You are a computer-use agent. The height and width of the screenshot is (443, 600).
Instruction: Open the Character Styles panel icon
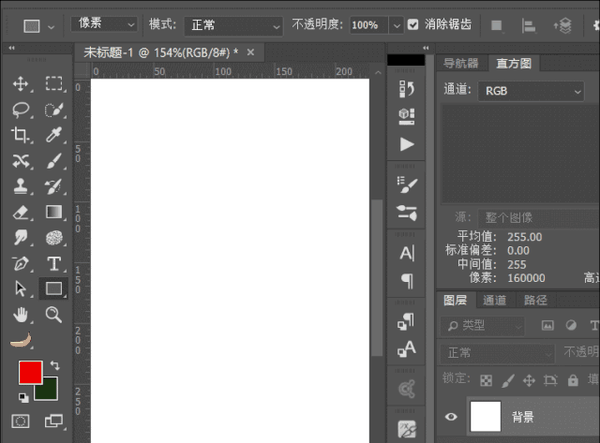click(x=406, y=349)
